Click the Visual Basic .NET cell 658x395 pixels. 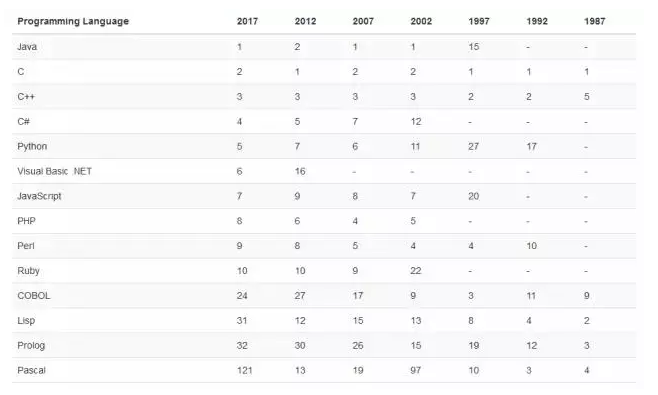[x=55, y=171]
